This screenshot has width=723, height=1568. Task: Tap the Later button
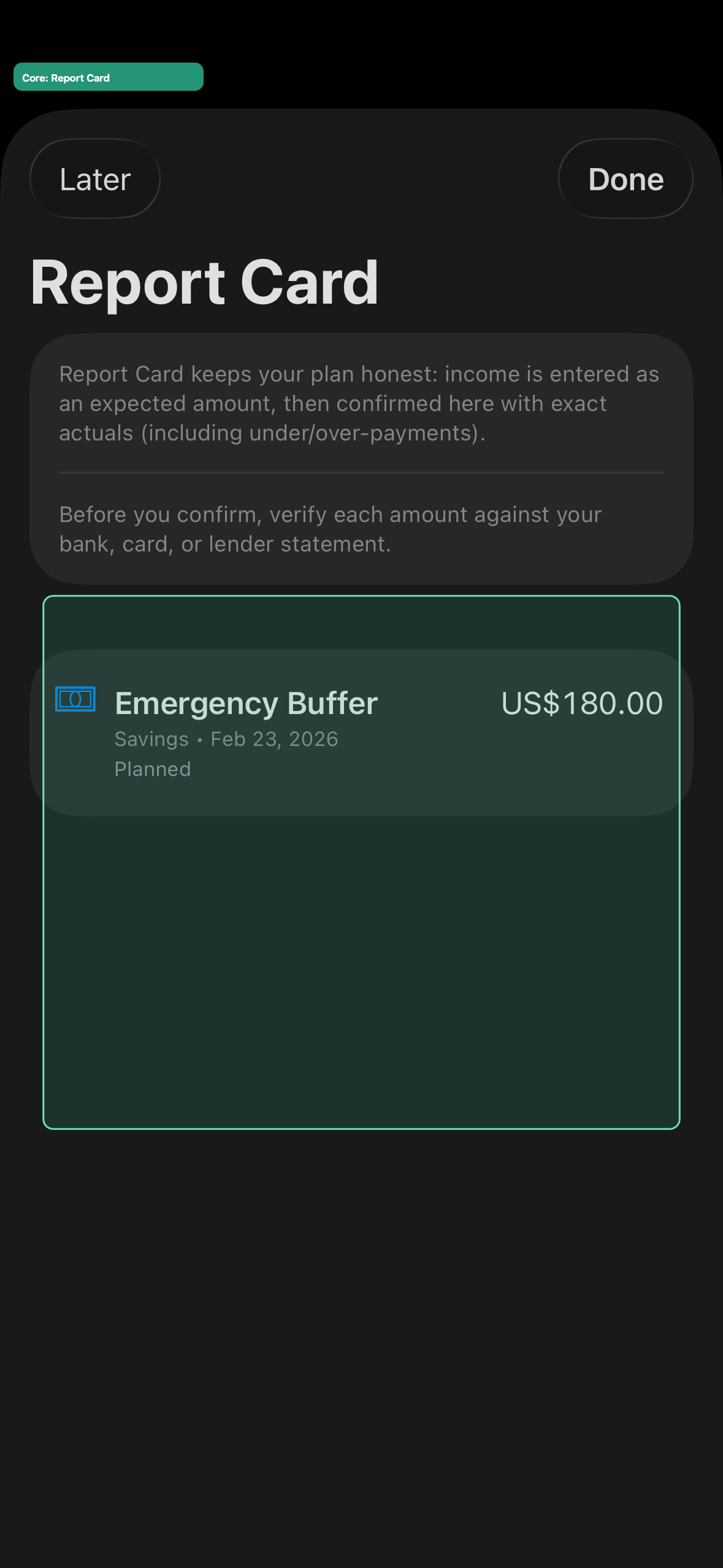95,179
